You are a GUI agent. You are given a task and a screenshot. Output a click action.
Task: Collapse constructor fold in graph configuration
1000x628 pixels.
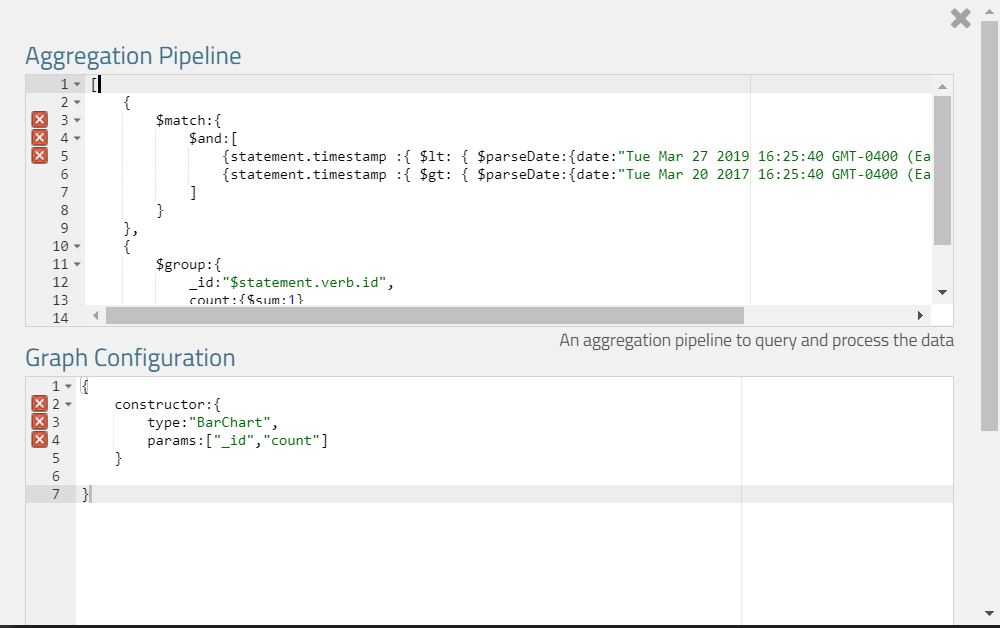(68, 405)
